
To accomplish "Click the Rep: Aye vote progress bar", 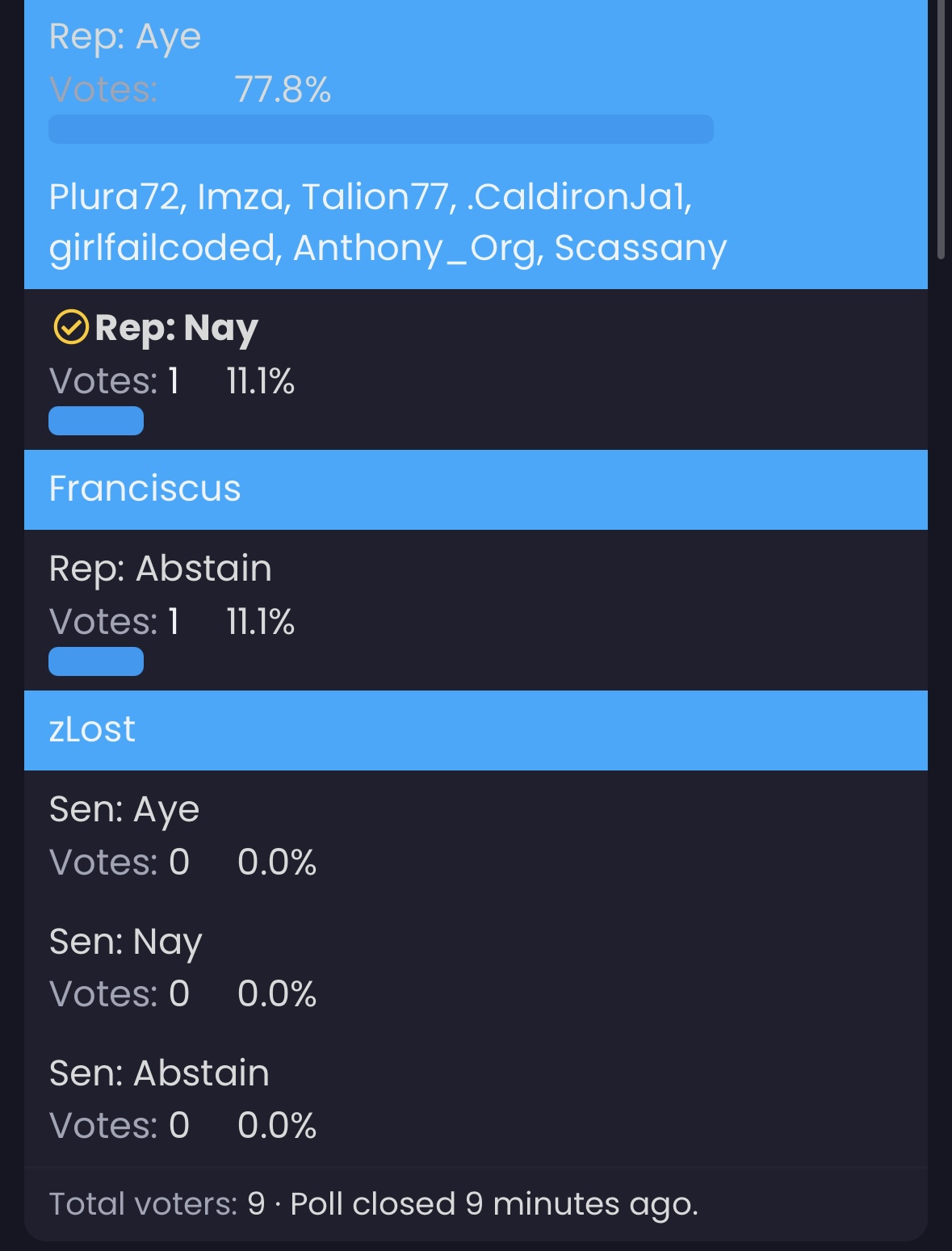I will 380,129.
